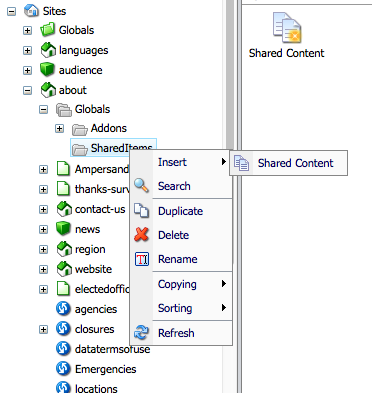Click the website house icon

64,269
